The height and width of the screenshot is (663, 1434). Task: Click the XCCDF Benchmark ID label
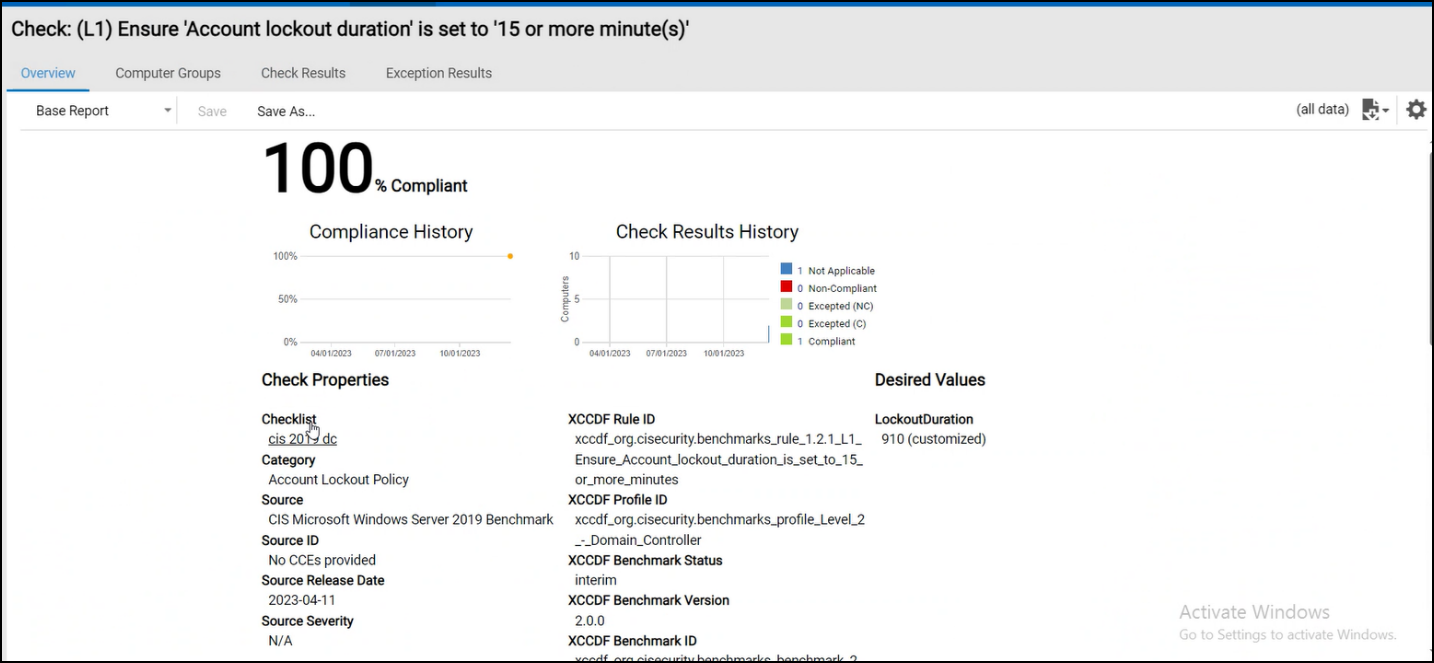(x=632, y=641)
